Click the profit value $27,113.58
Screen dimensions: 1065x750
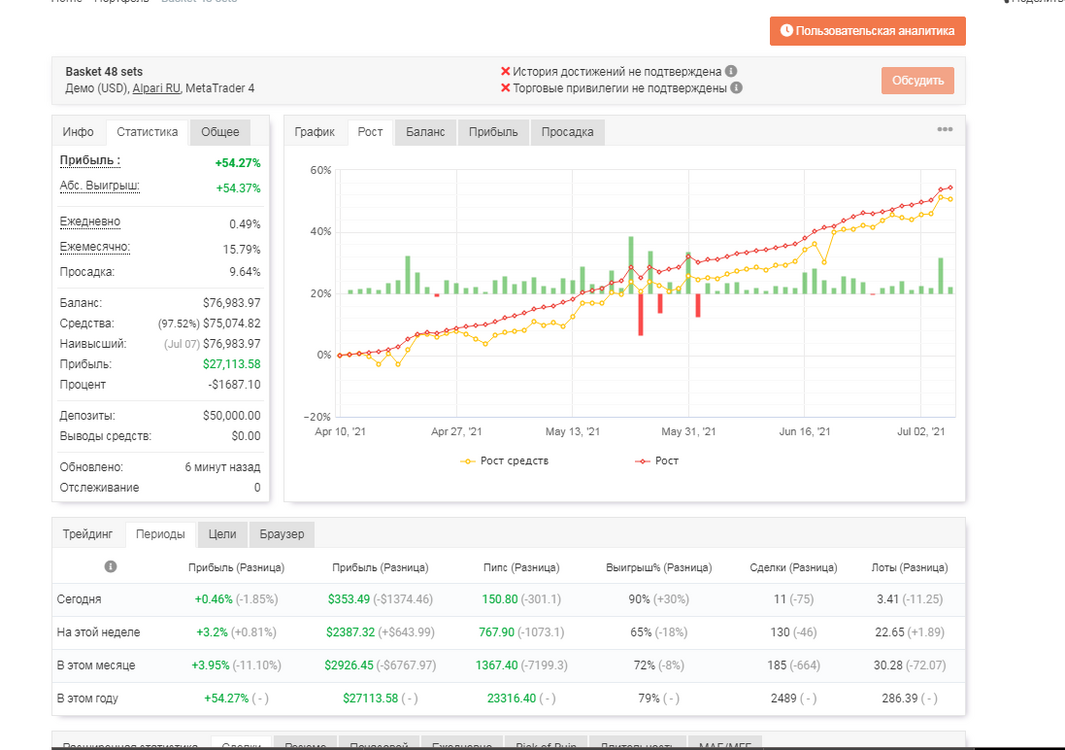(232, 364)
